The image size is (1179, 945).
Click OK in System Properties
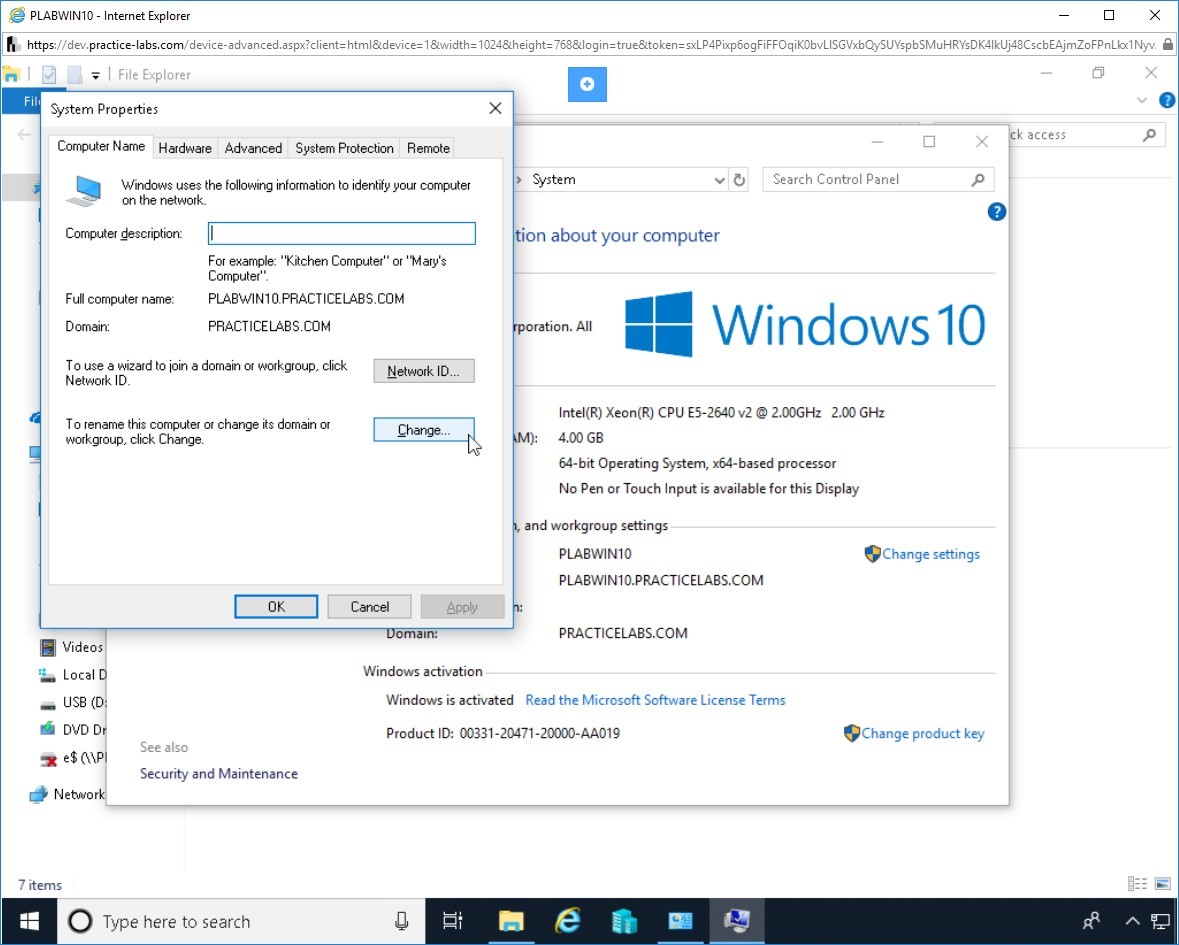click(276, 607)
